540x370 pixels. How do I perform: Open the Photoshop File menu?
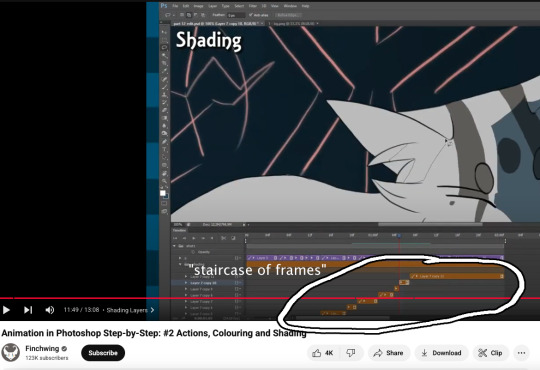tap(175, 6)
